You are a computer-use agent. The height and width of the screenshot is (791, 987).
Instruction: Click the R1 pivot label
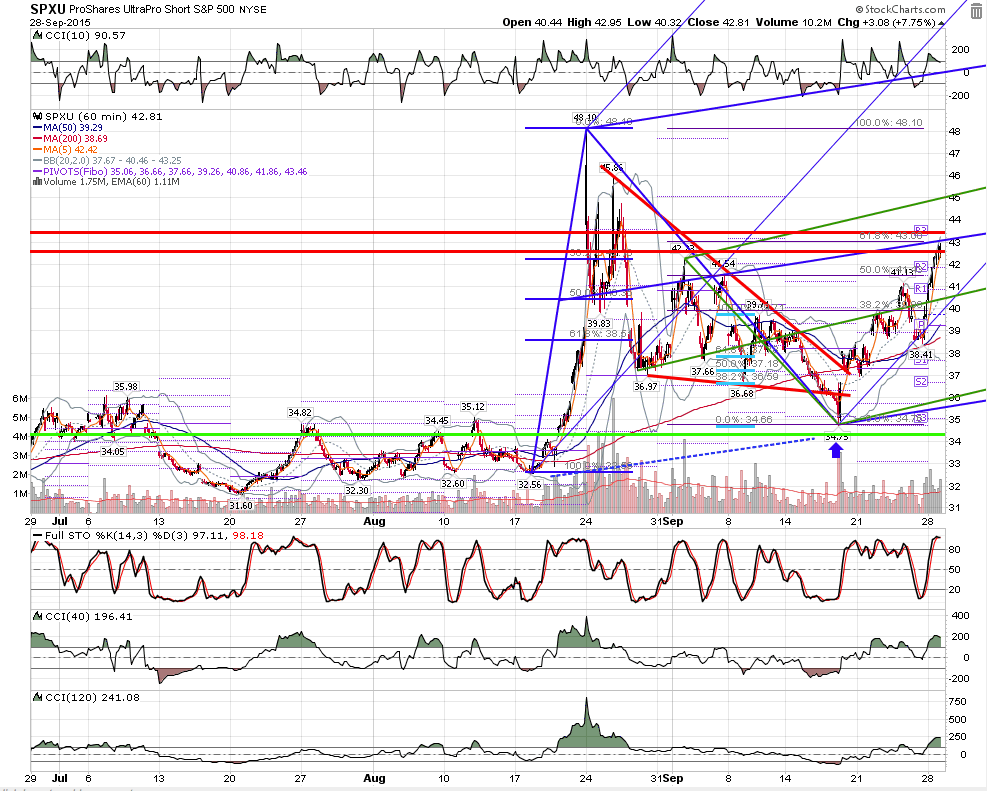point(921,288)
